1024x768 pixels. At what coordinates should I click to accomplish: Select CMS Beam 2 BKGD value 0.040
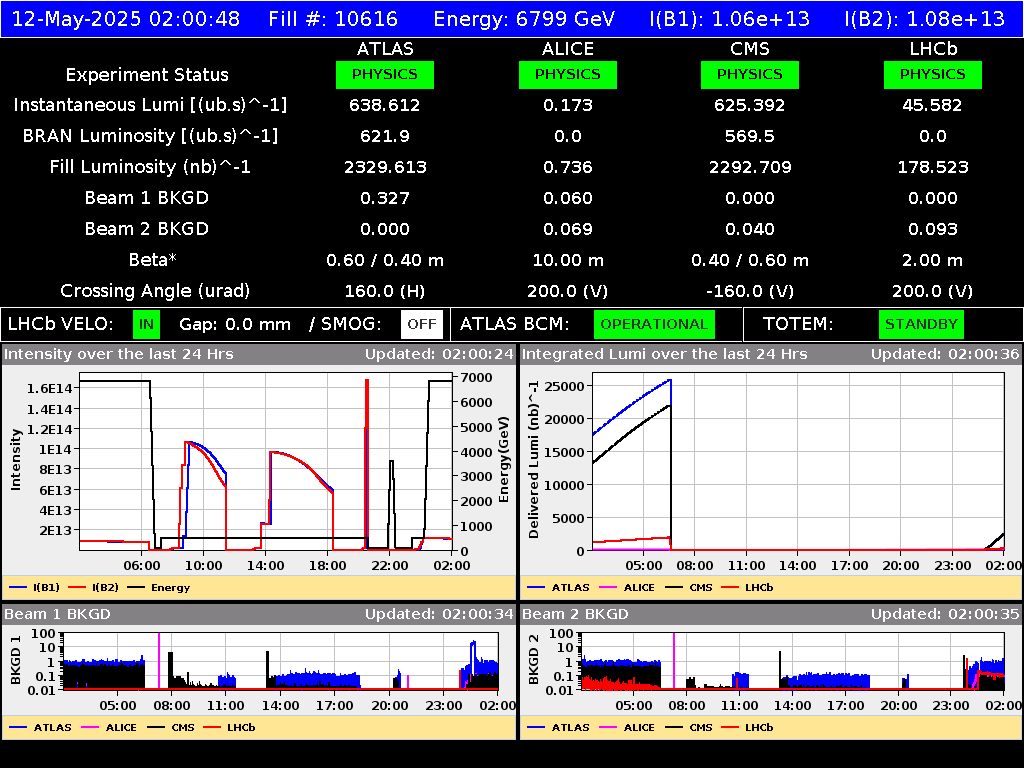coord(750,229)
